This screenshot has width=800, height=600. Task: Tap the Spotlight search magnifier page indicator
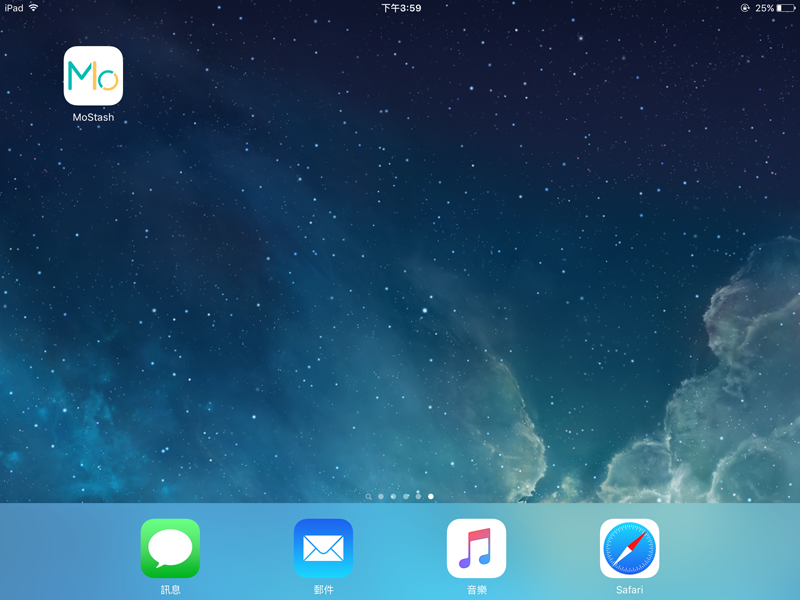(368, 496)
